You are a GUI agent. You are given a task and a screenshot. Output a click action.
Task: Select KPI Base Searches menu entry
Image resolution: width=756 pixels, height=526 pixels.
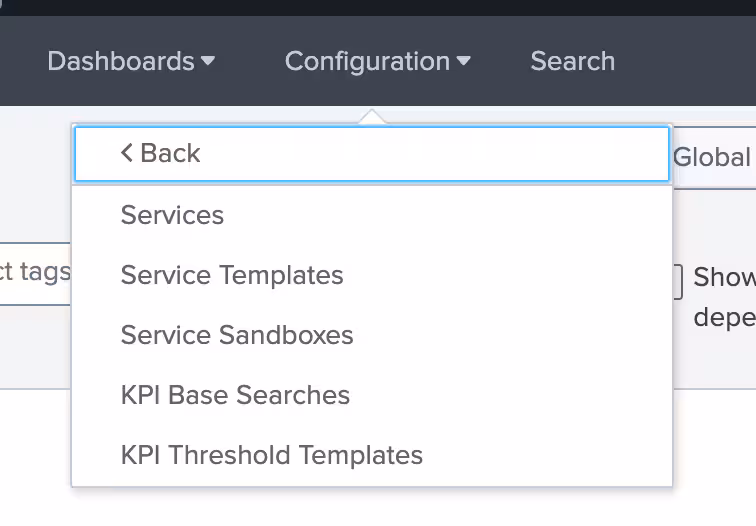(x=235, y=395)
